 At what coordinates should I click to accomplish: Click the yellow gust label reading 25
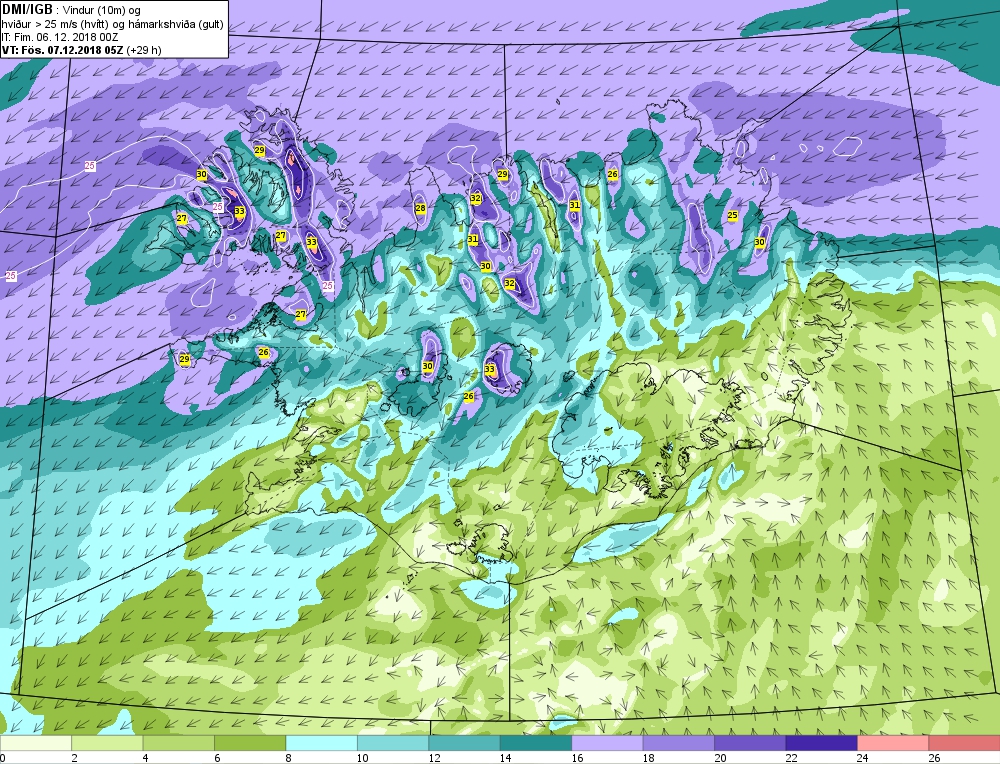click(x=733, y=216)
